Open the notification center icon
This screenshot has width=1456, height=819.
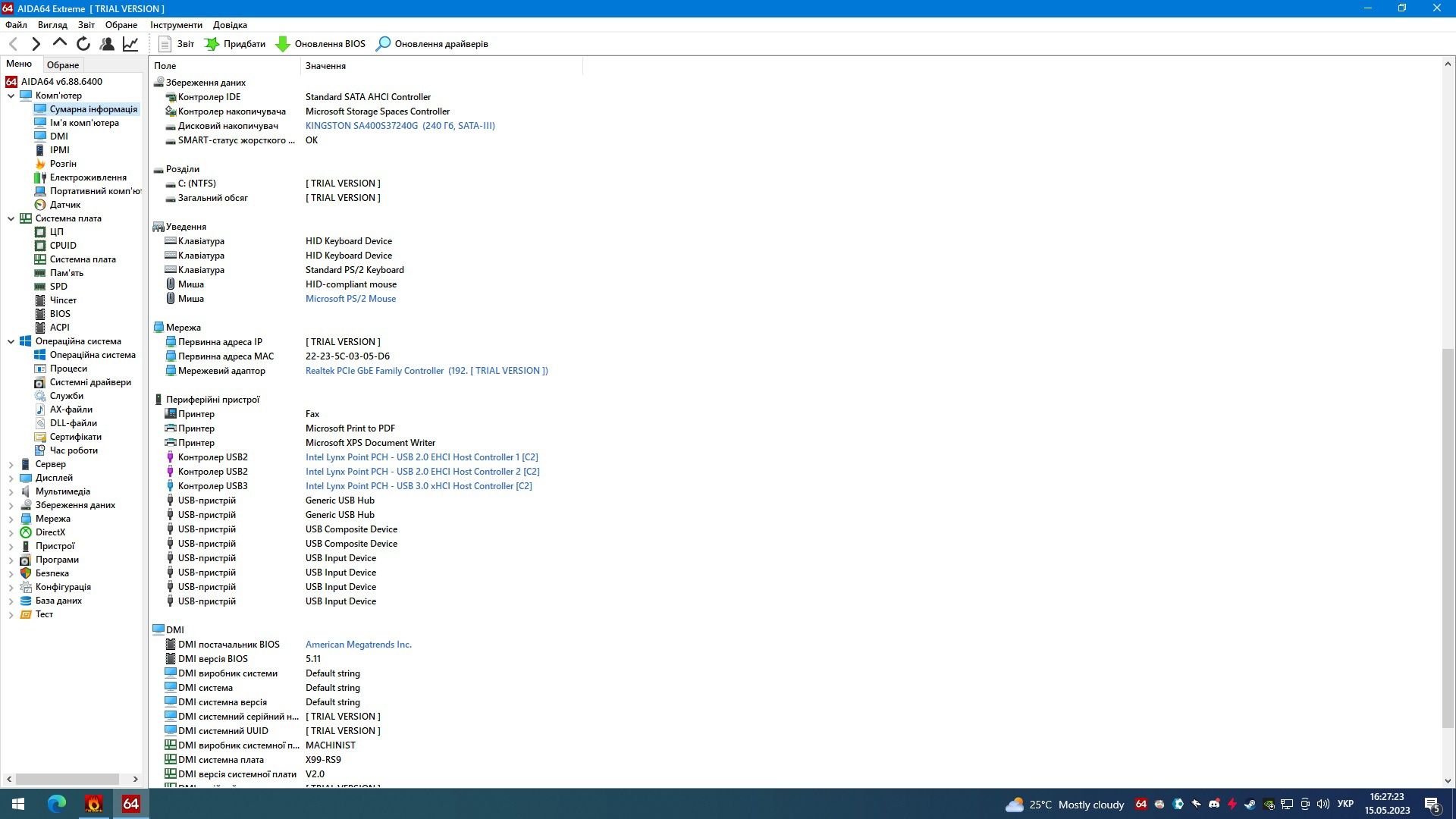point(1432,805)
